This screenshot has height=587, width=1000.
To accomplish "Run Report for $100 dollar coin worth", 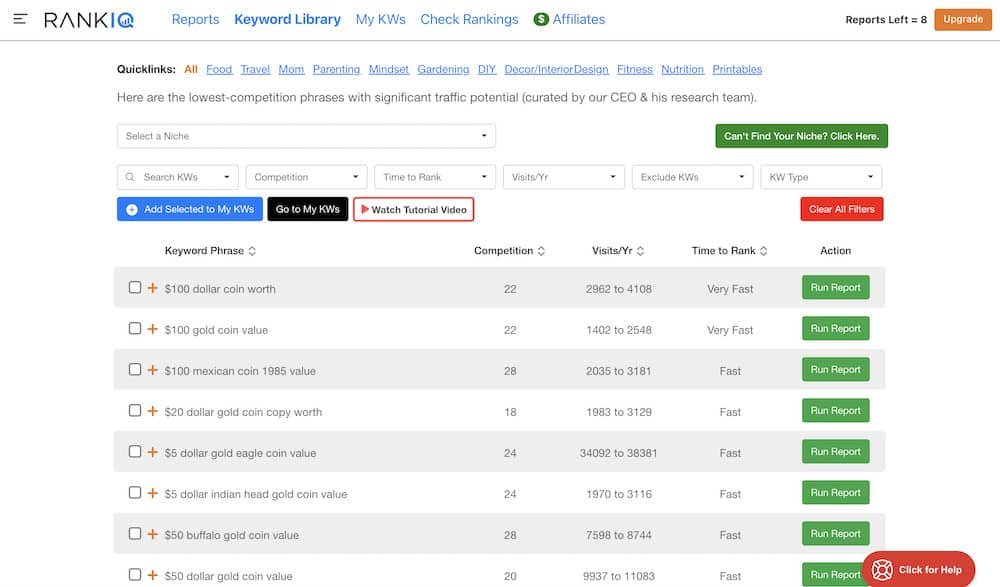I will pyautogui.click(x=835, y=288).
